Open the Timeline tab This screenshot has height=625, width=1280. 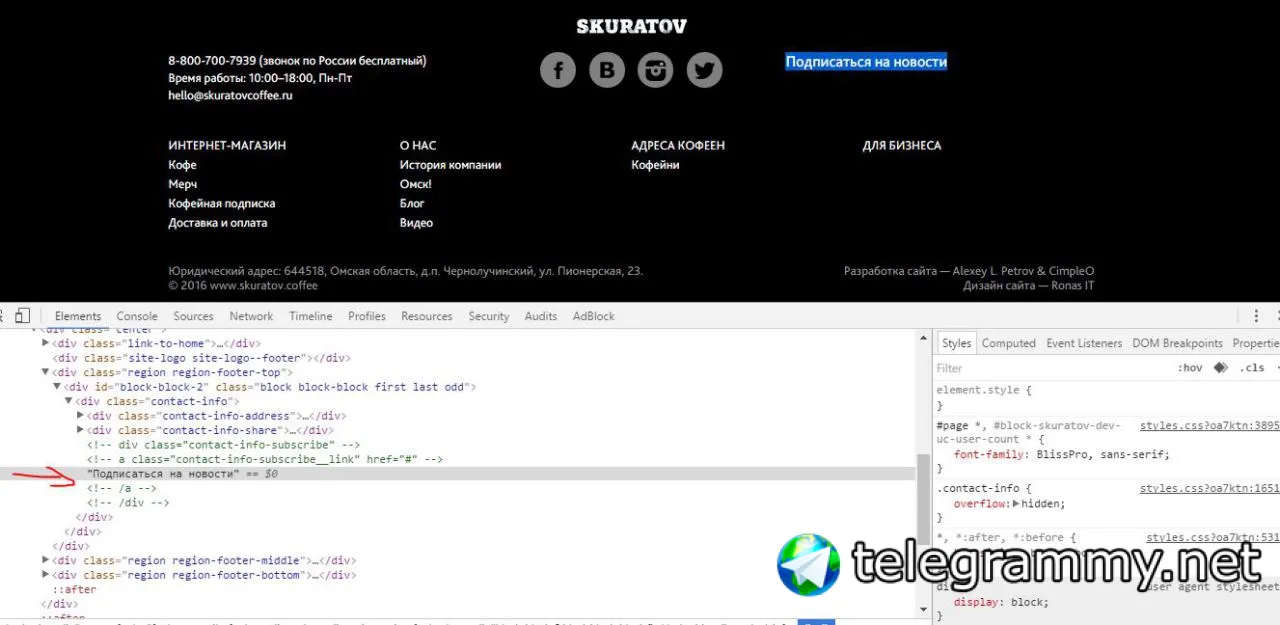[x=311, y=316]
